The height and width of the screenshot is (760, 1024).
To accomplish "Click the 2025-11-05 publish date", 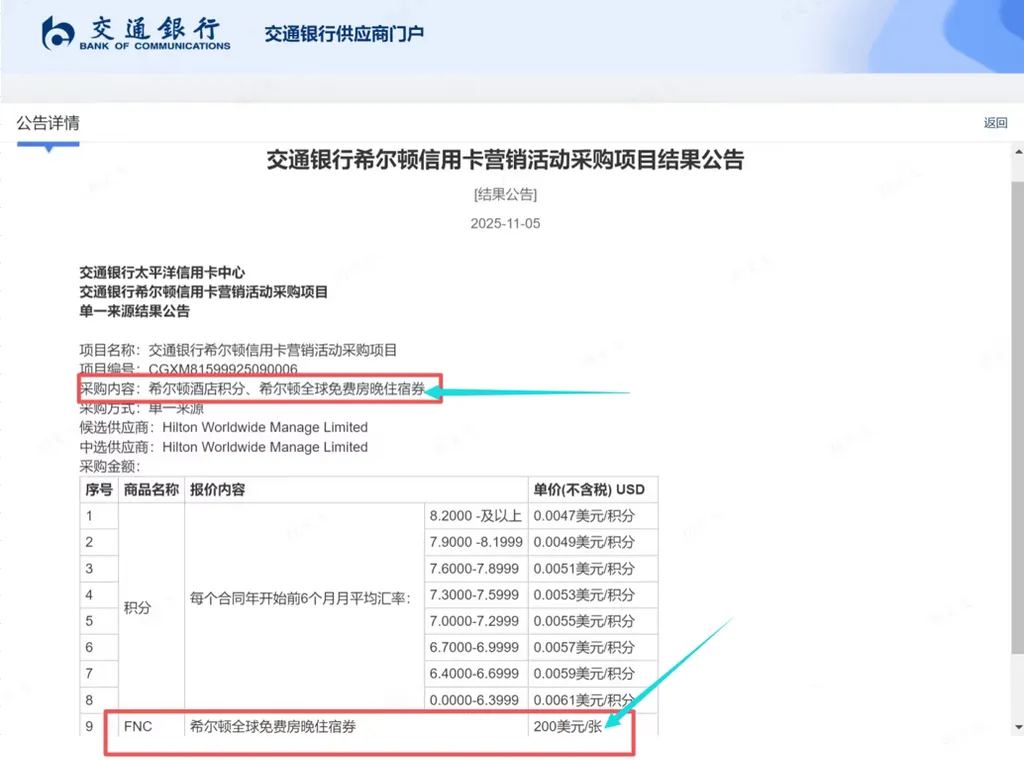I will click(505, 223).
